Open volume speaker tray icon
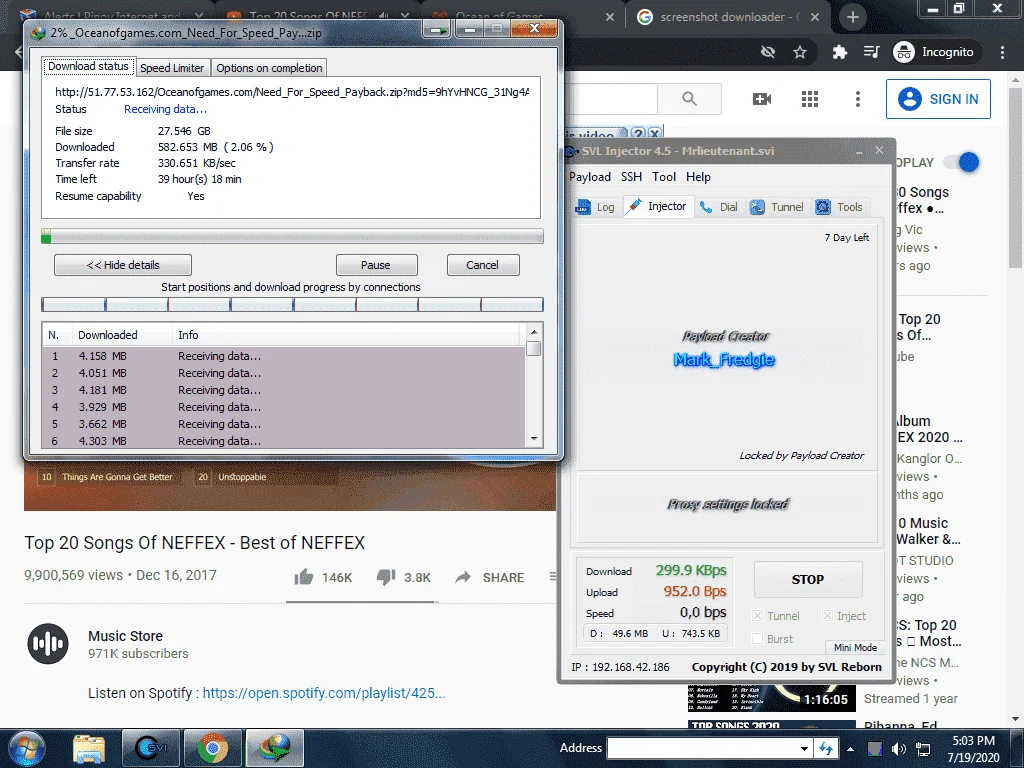Screen dimensions: 1024x768 (899, 749)
